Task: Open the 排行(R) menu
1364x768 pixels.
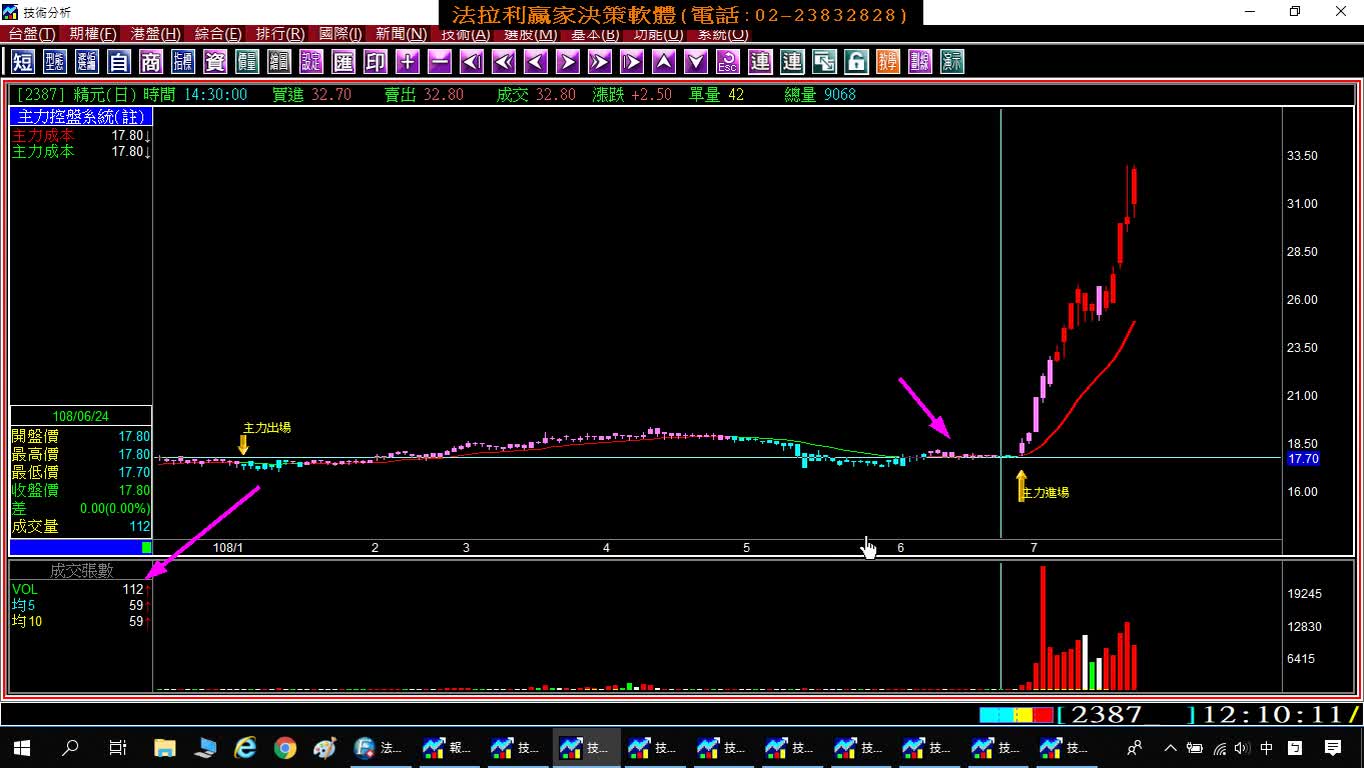Action: click(280, 34)
